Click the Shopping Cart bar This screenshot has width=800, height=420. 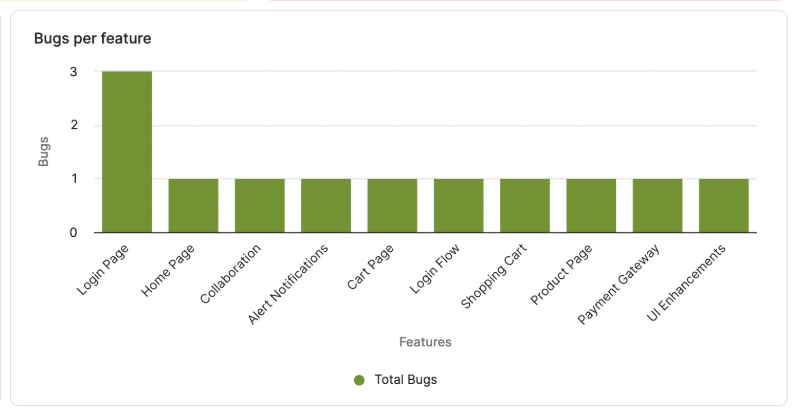click(525, 206)
